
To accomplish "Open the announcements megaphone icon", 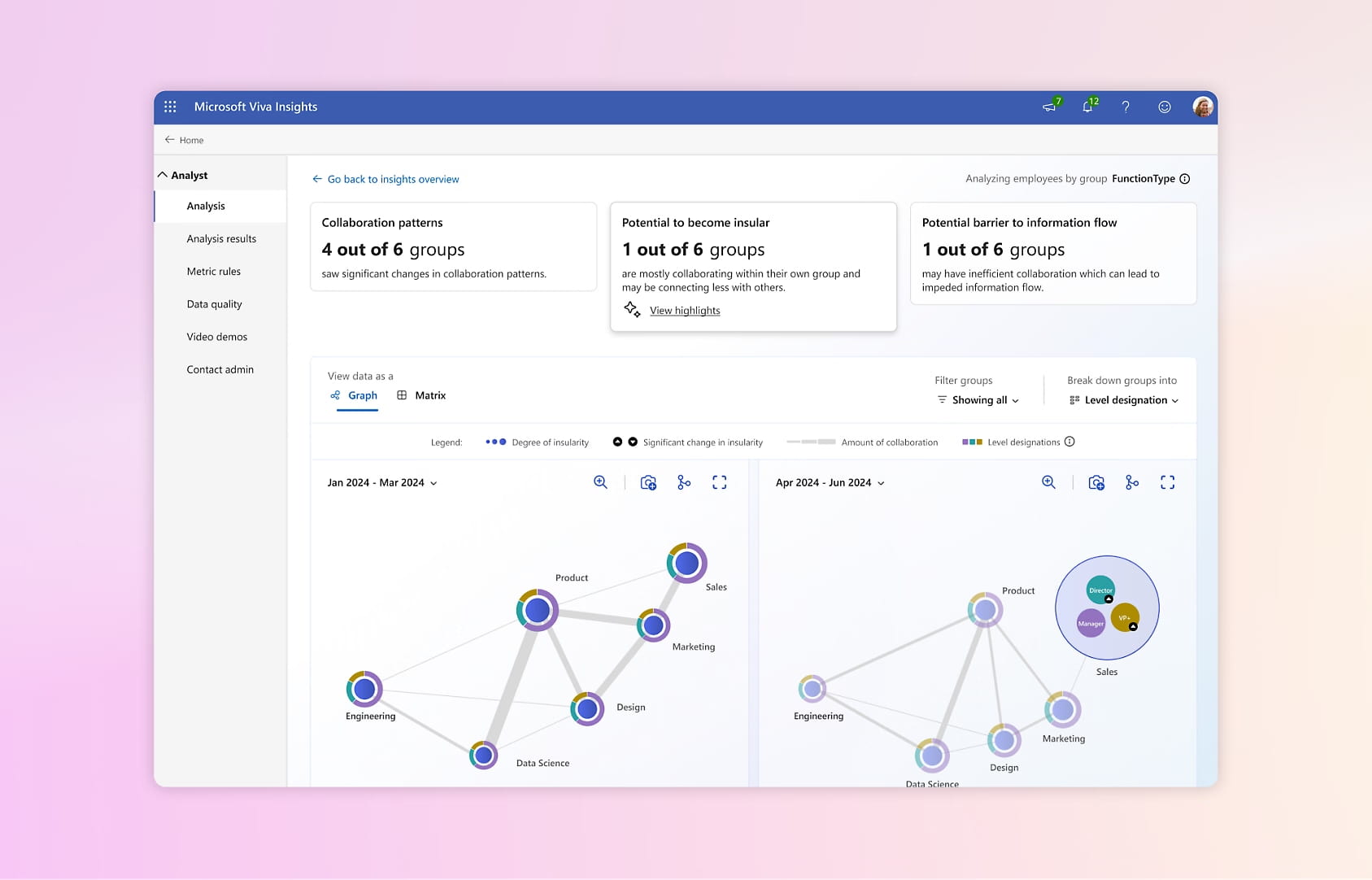I will 1050,107.
